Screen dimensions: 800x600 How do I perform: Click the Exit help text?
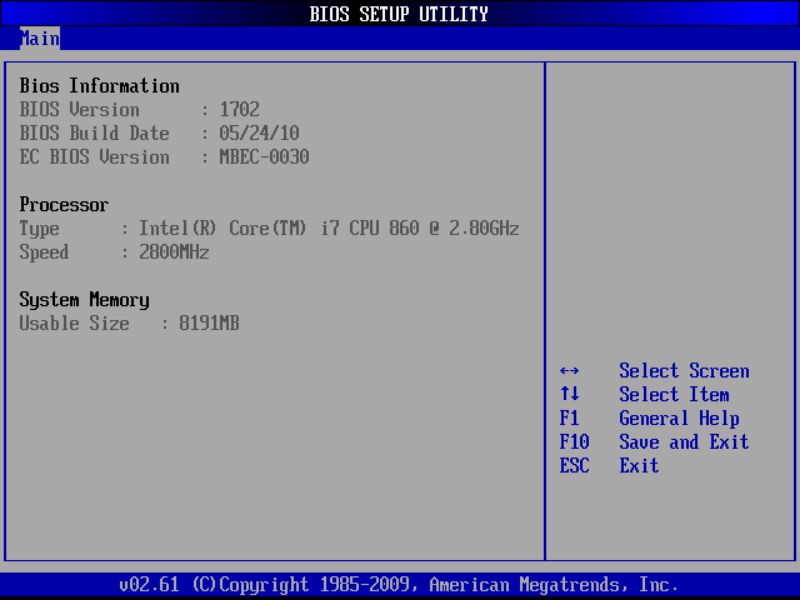point(639,466)
